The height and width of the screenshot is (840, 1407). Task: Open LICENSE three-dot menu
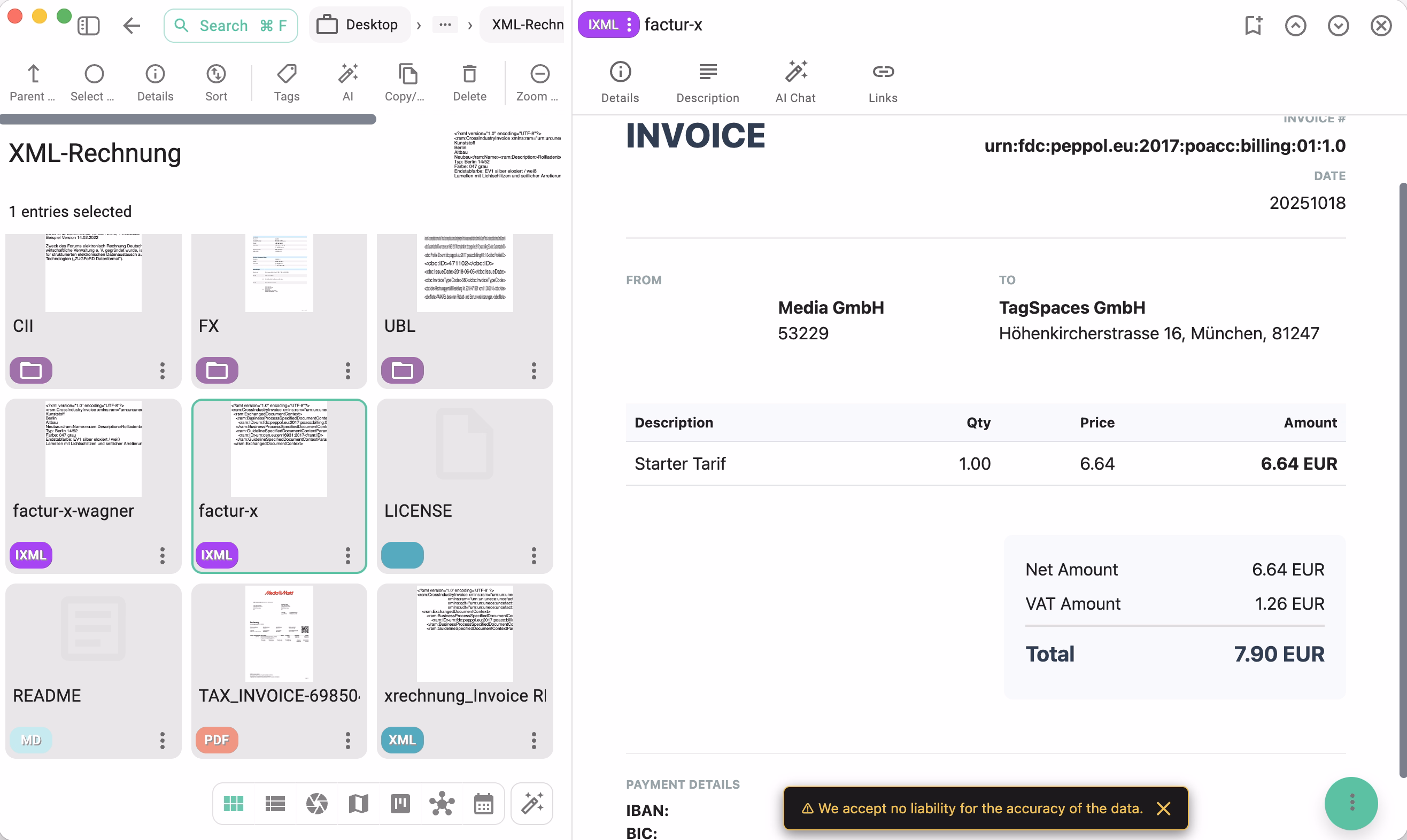pos(534,555)
